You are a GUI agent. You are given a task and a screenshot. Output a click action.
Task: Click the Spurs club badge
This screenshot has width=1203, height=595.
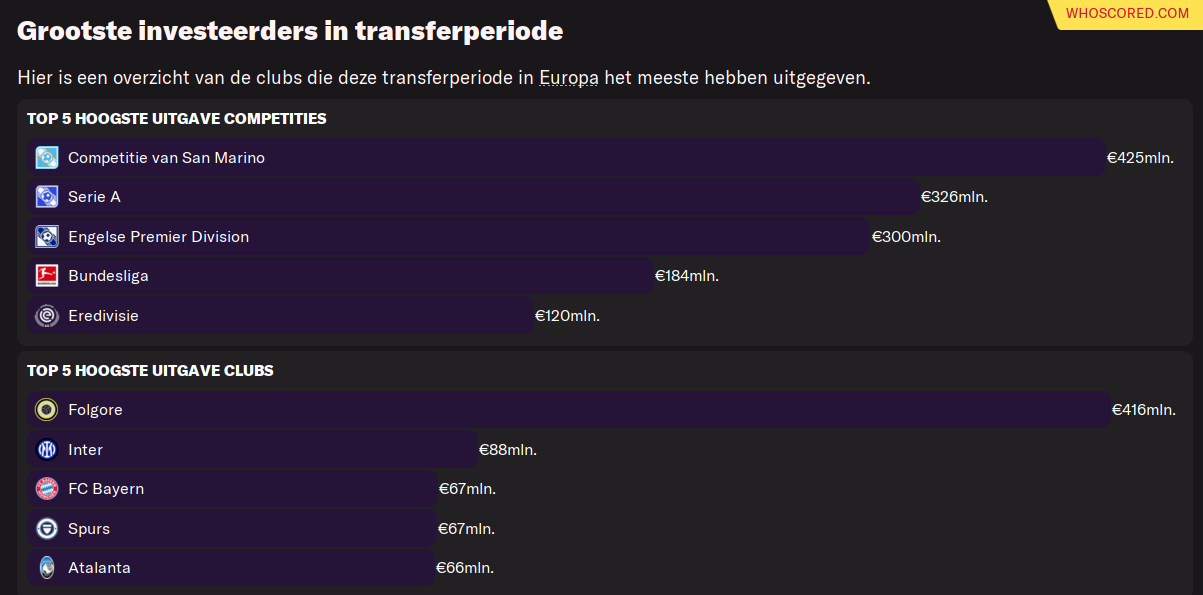[46, 528]
